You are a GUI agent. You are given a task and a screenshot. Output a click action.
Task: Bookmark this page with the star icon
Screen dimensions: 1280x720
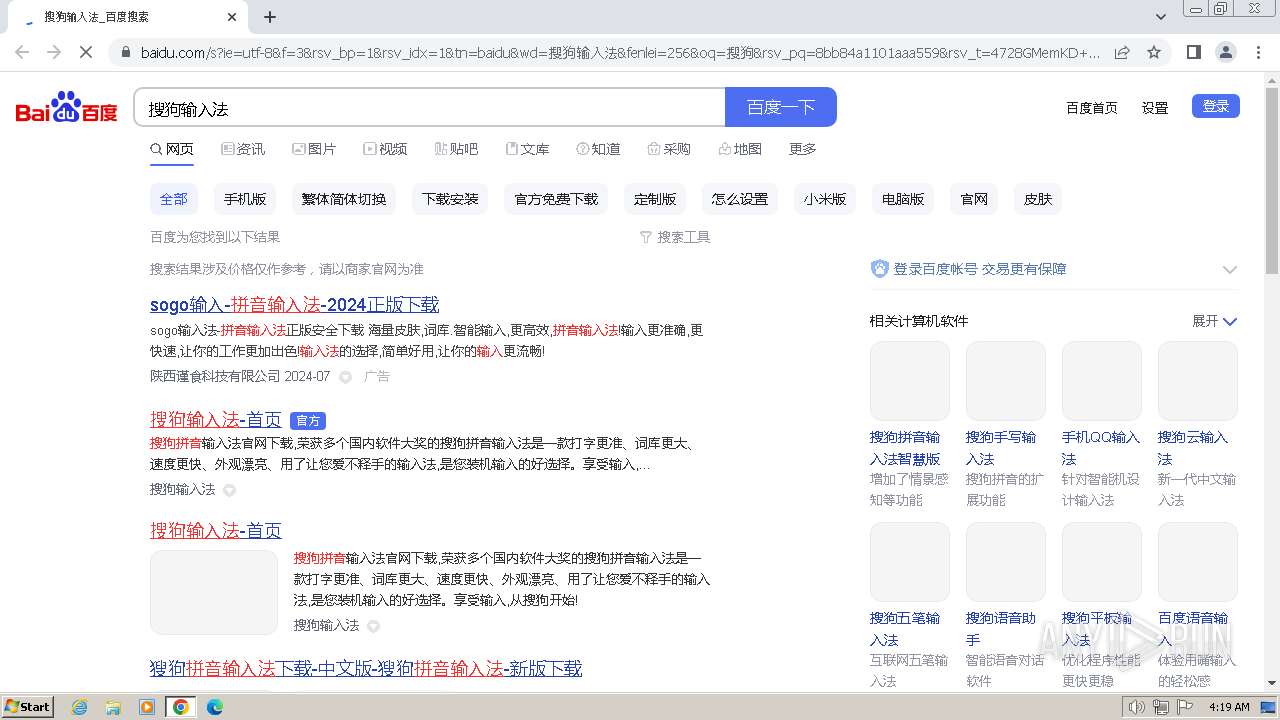[x=1154, y=52]
